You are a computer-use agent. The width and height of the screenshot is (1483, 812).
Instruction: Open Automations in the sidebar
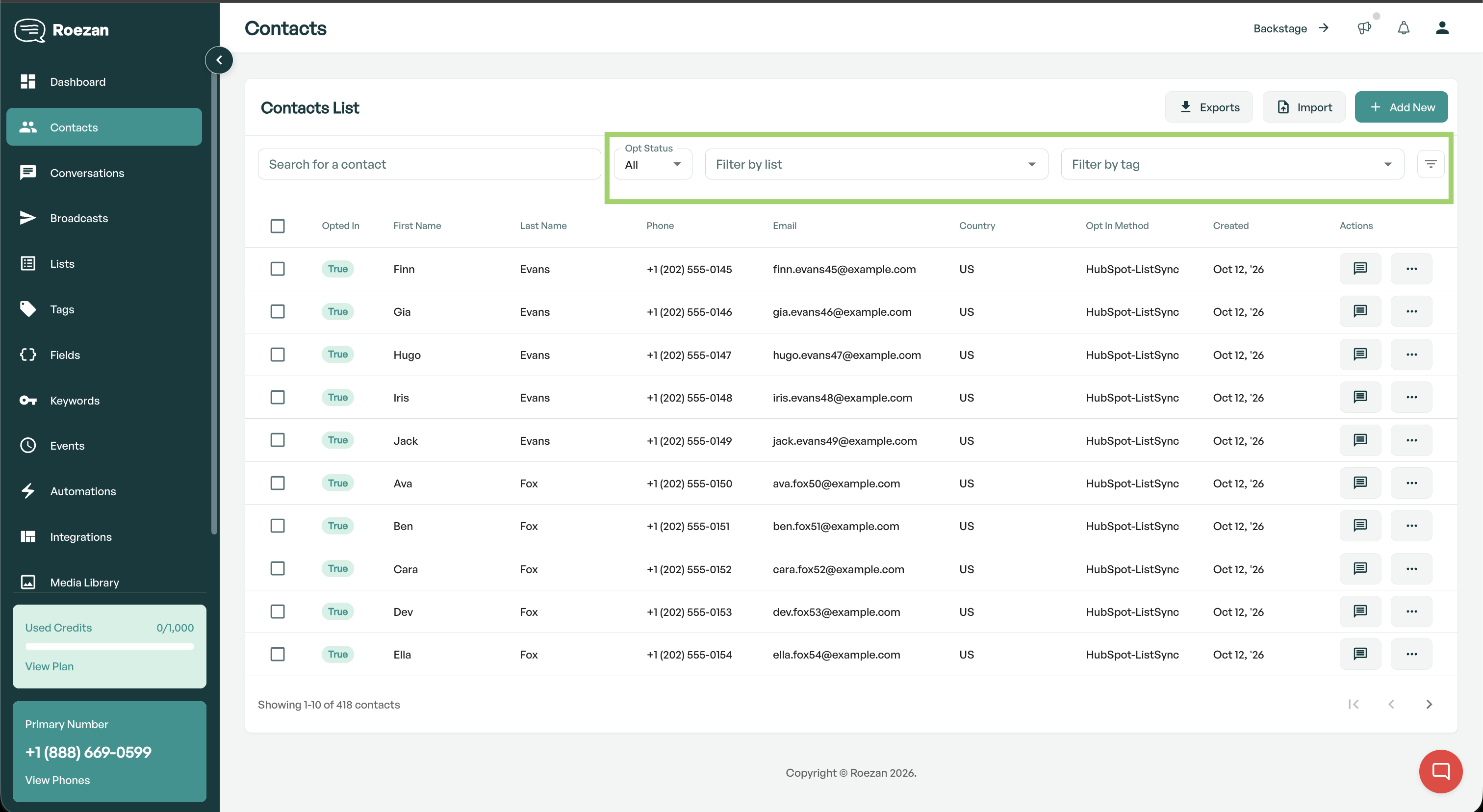click(x=104, y=491)
